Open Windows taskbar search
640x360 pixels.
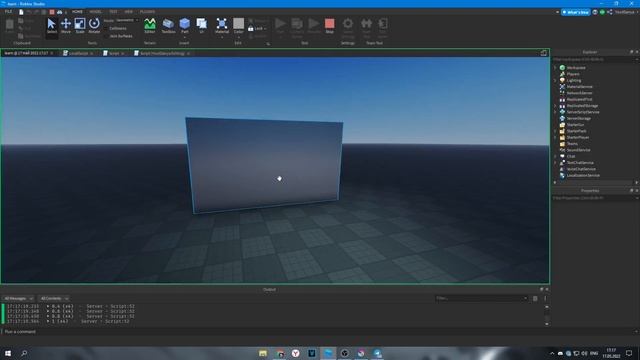[24, 353]
